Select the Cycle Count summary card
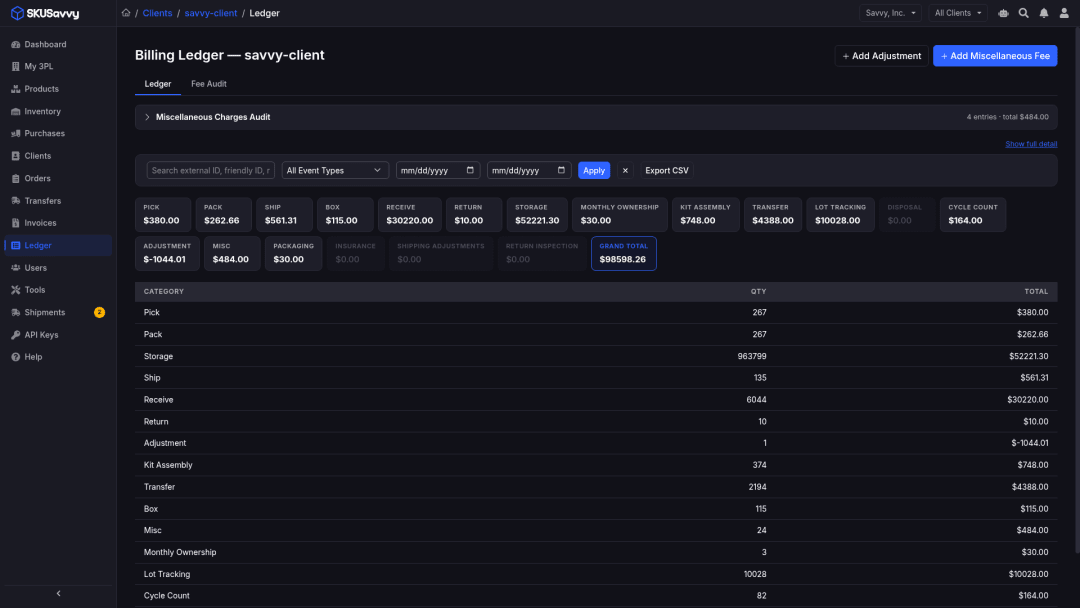Image resolution: width=1080 pixels, height=608 pixels. point(973,214)
